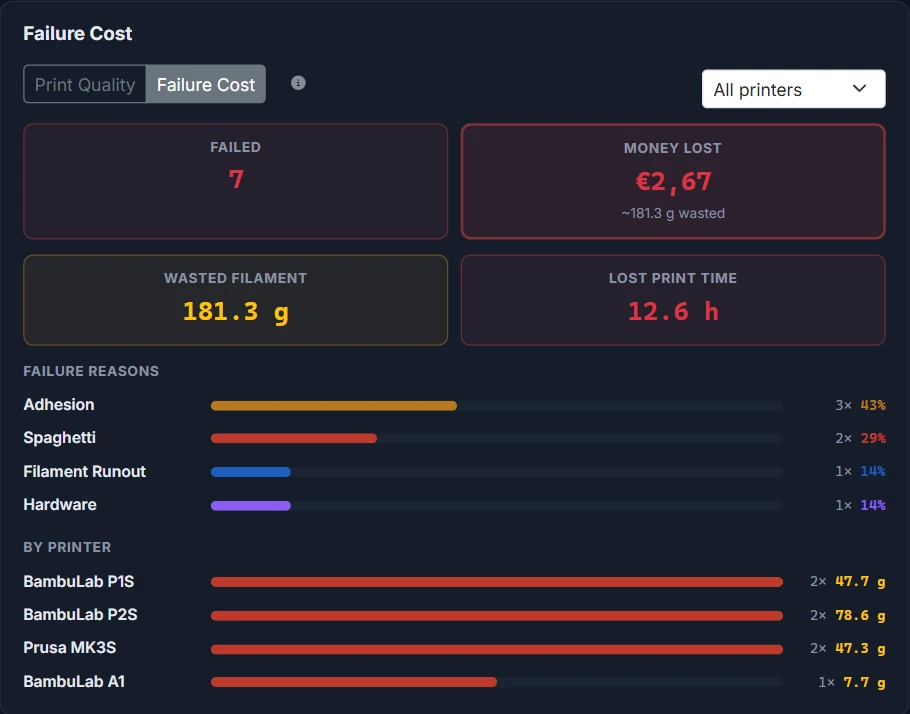Open the All printers dropdown
910x714 pixels.
[793, 89]
